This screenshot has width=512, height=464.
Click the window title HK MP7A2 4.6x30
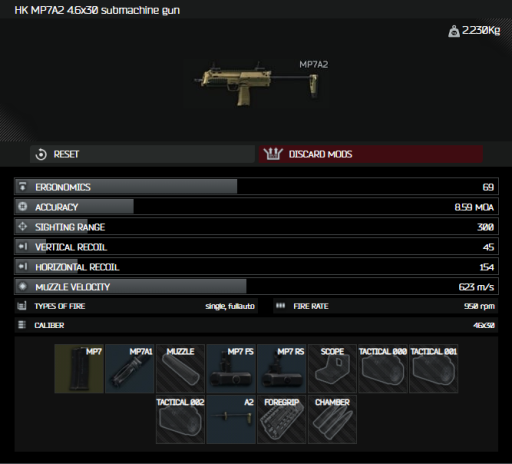pyautogui.click(x=97, y=10)
